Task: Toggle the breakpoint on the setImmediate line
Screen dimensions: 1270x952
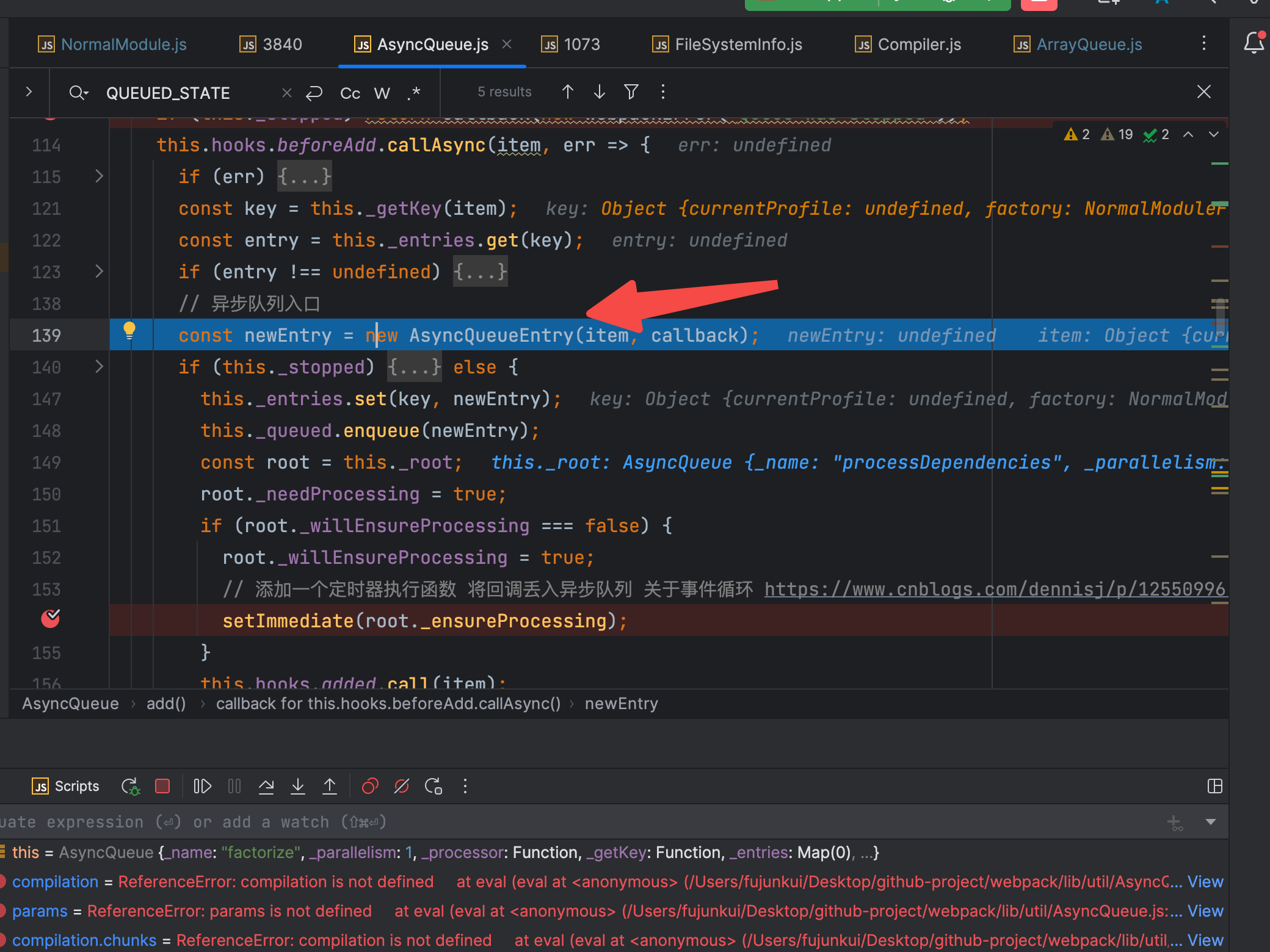Action: point(51,619)
